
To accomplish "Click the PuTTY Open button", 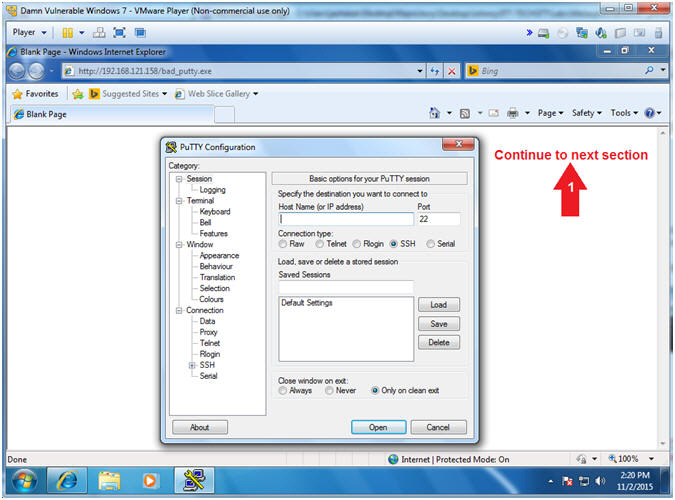I will tap(378, 427).
